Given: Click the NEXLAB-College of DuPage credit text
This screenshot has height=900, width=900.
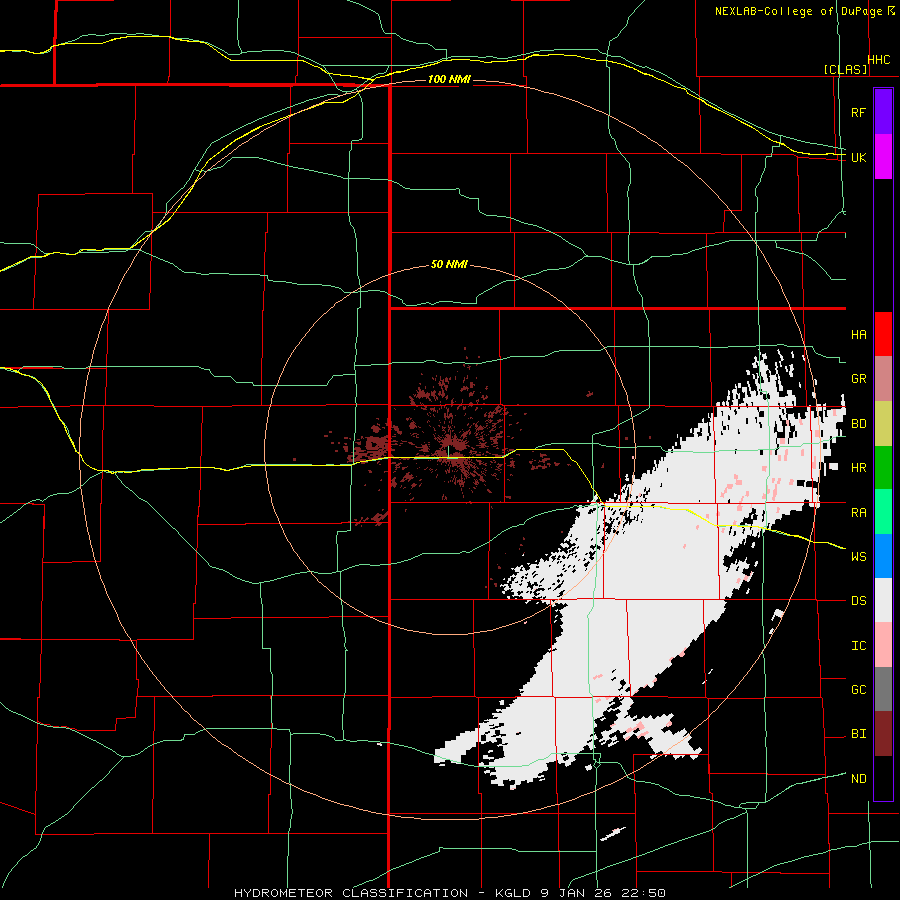Looking at the screenshot, I should 798,11.
